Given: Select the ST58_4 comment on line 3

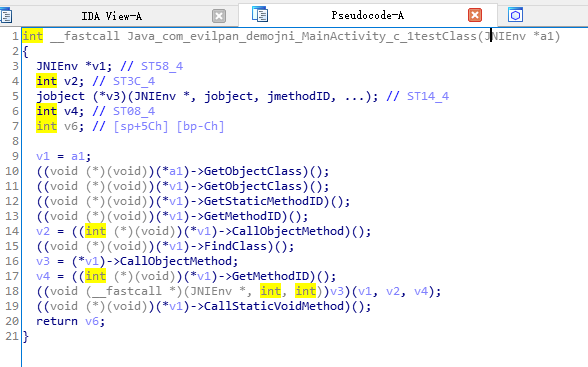Looking at the screenshot, I should point(162,66).
